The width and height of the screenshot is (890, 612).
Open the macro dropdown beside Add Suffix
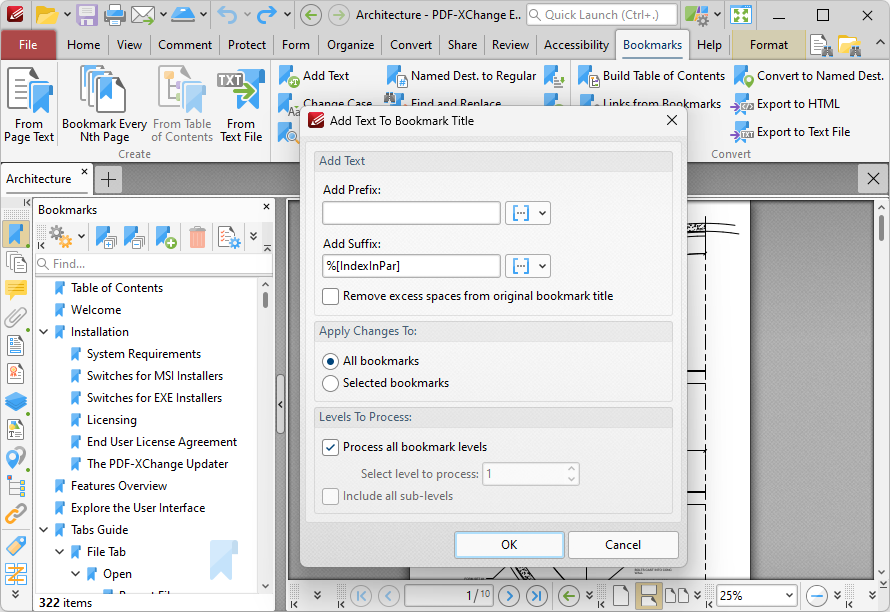click(529, 266)
